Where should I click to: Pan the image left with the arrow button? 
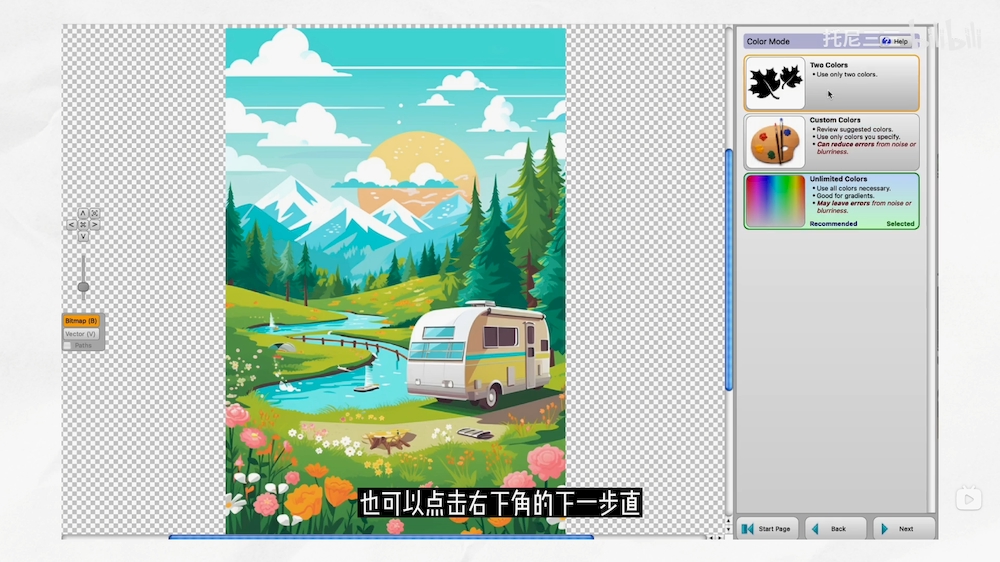[71, 225]
